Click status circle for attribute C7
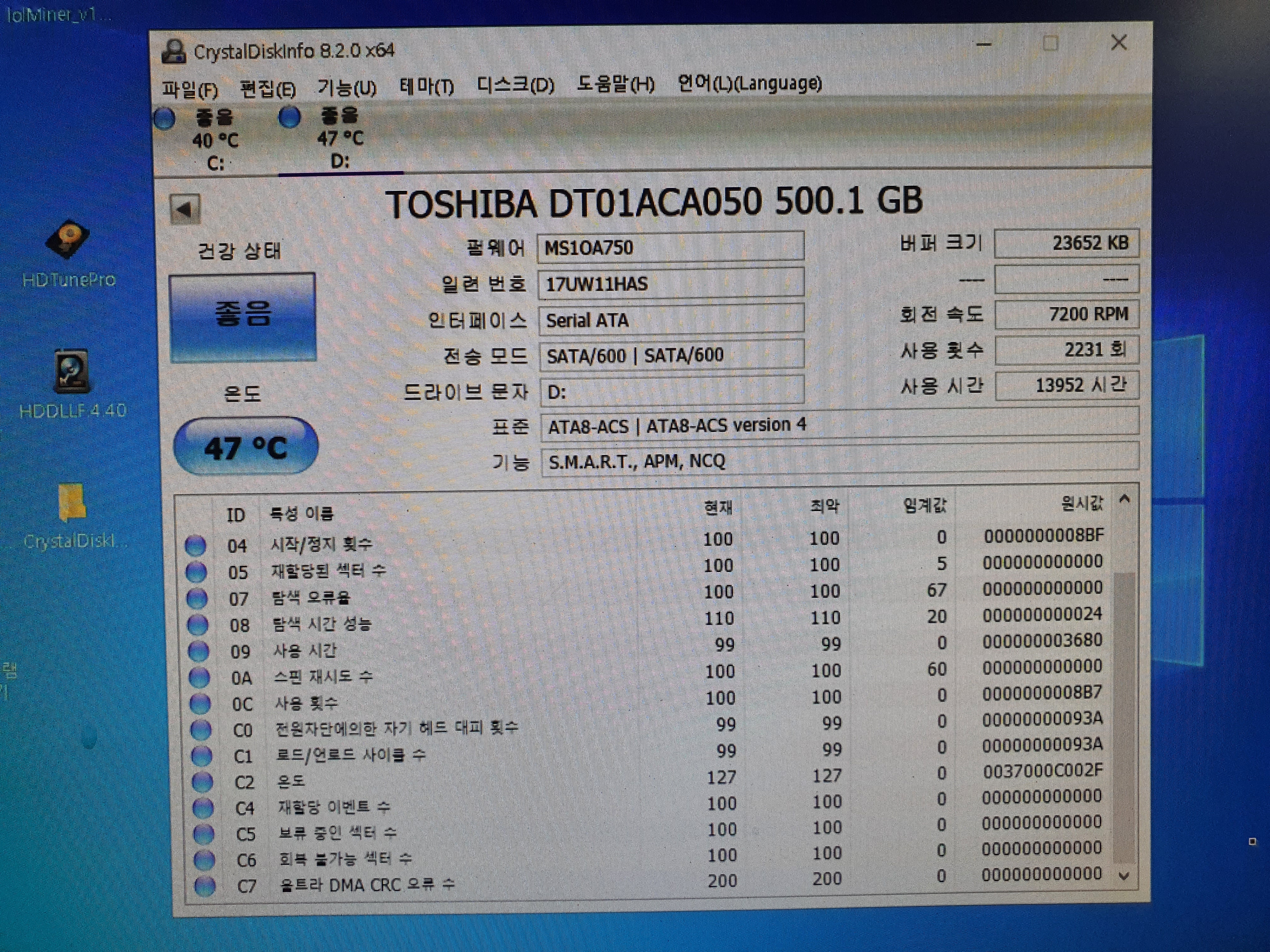The height and width of the screenshot is (952, 1270). (x=205, y=886)
